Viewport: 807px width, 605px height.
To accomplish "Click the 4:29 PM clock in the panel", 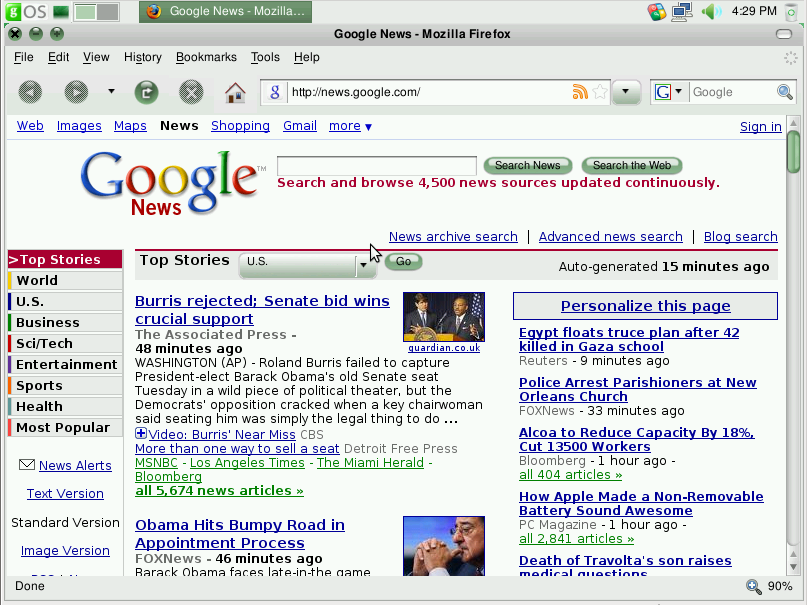I will 754,11.
